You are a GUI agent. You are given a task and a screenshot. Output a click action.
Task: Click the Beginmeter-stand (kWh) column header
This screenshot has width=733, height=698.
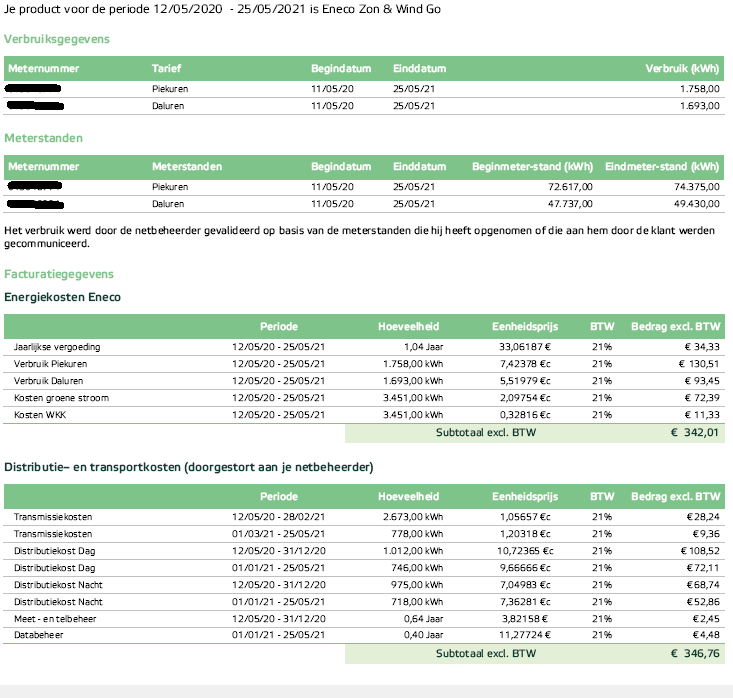click(x=531, y=166)
